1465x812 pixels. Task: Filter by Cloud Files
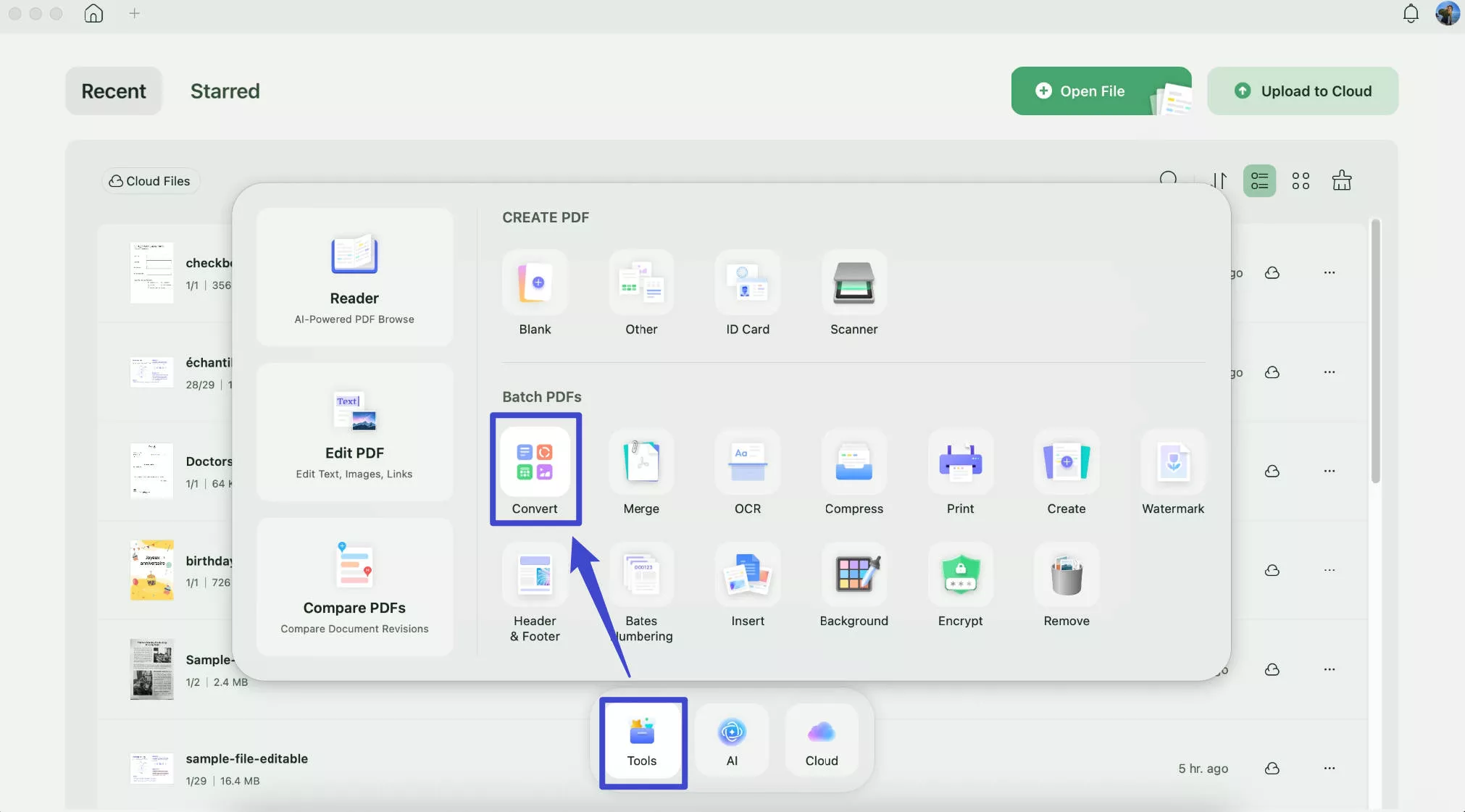150,181
